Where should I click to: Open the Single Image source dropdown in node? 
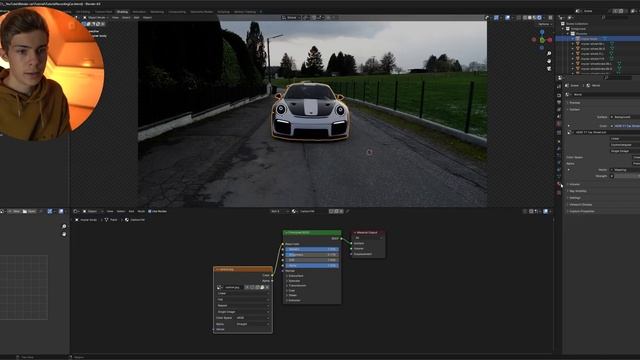click(243, 312)
